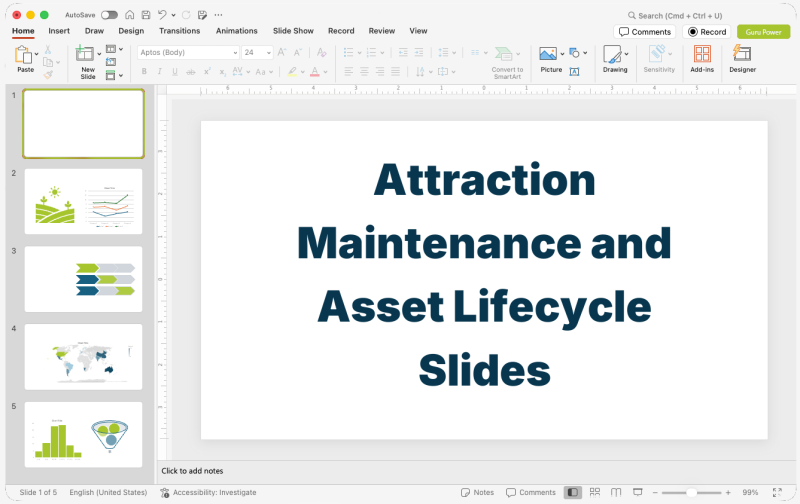Toggle Underline formatting
The image size is (800, 504).
(x=175, y=72)
